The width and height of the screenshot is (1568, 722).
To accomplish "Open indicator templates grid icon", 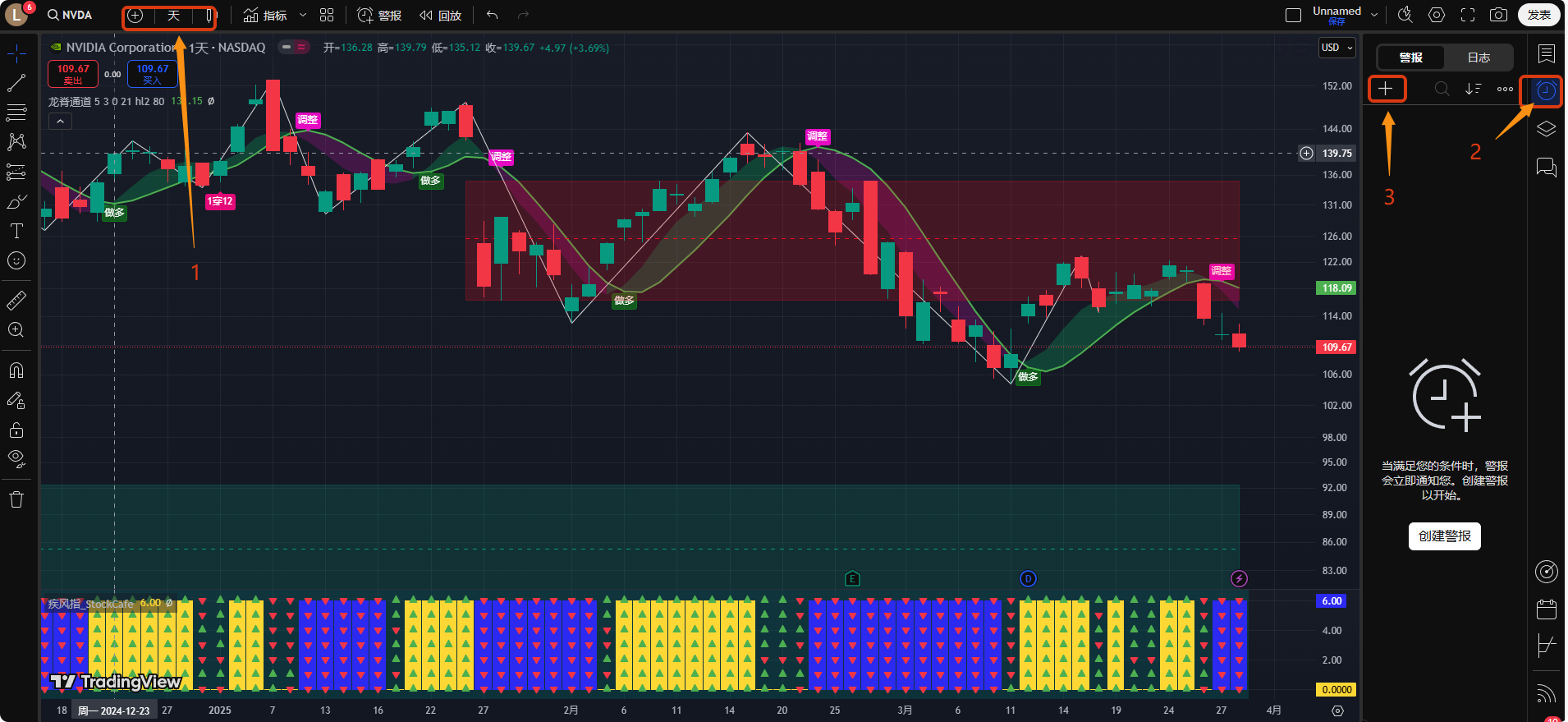I will click(327, 16).
